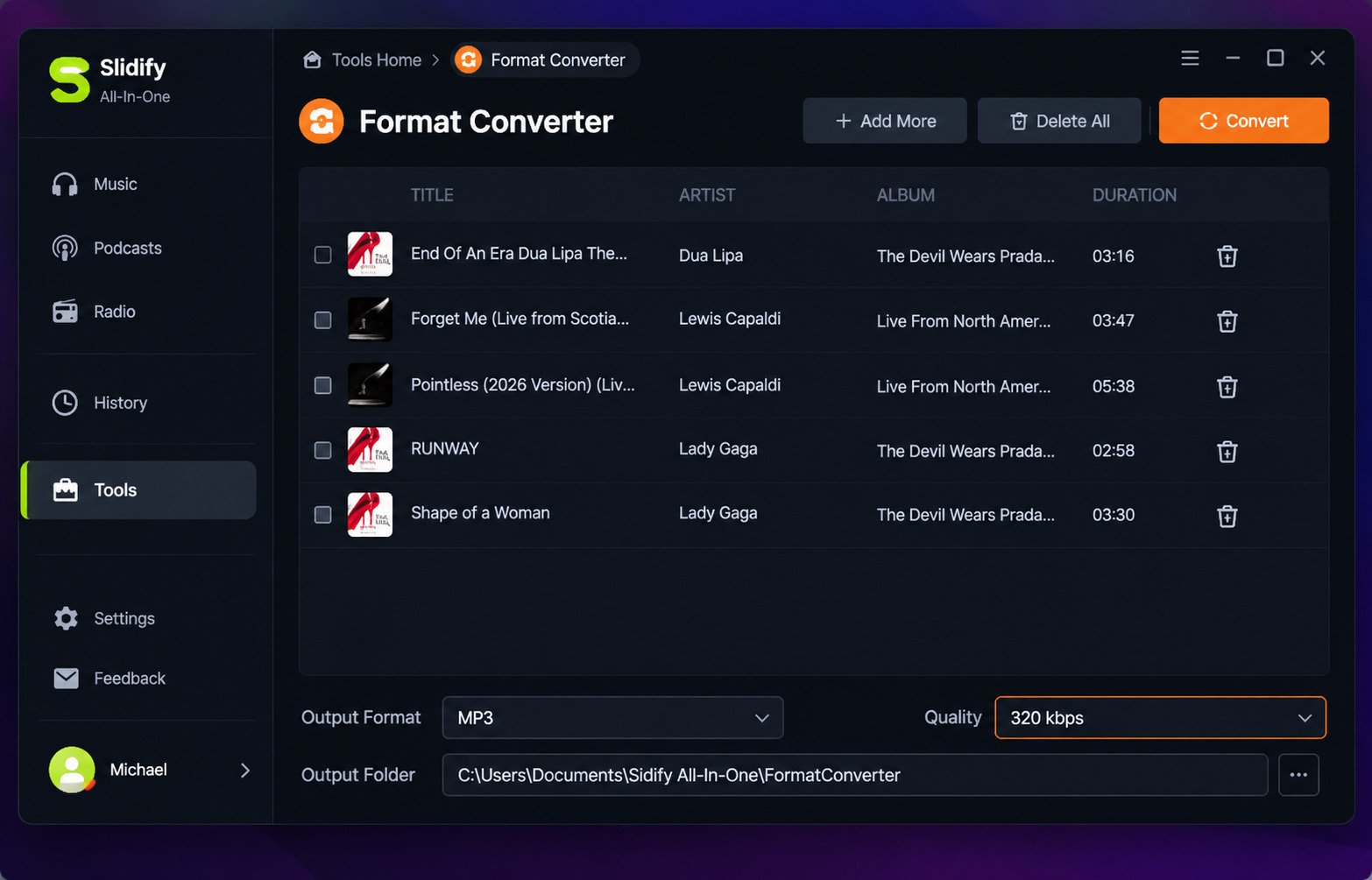
Task: Click the Forget Me album thumbnail
Action: click(x=370, y=319)
